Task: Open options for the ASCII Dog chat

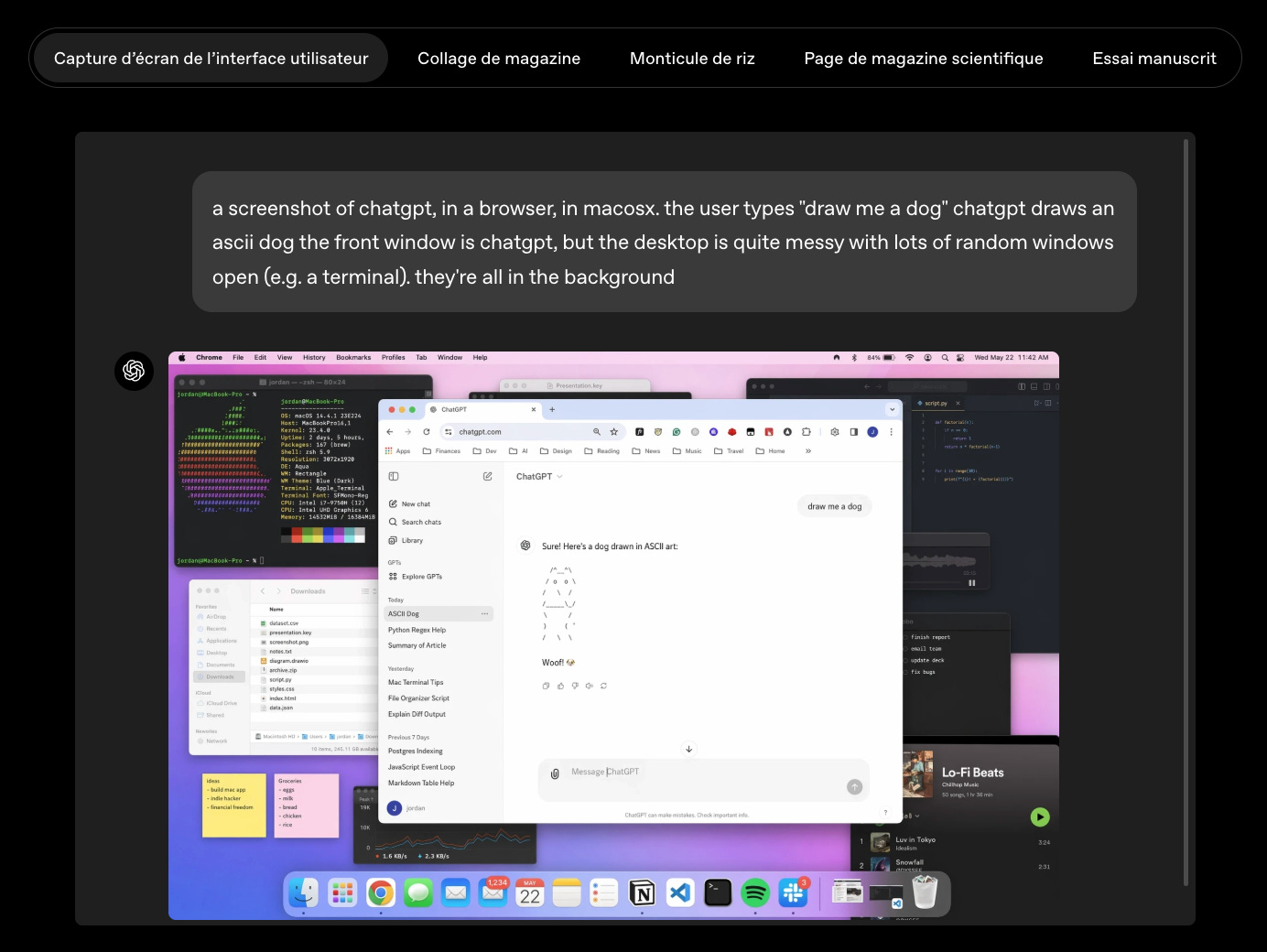Action: [484, 614]
